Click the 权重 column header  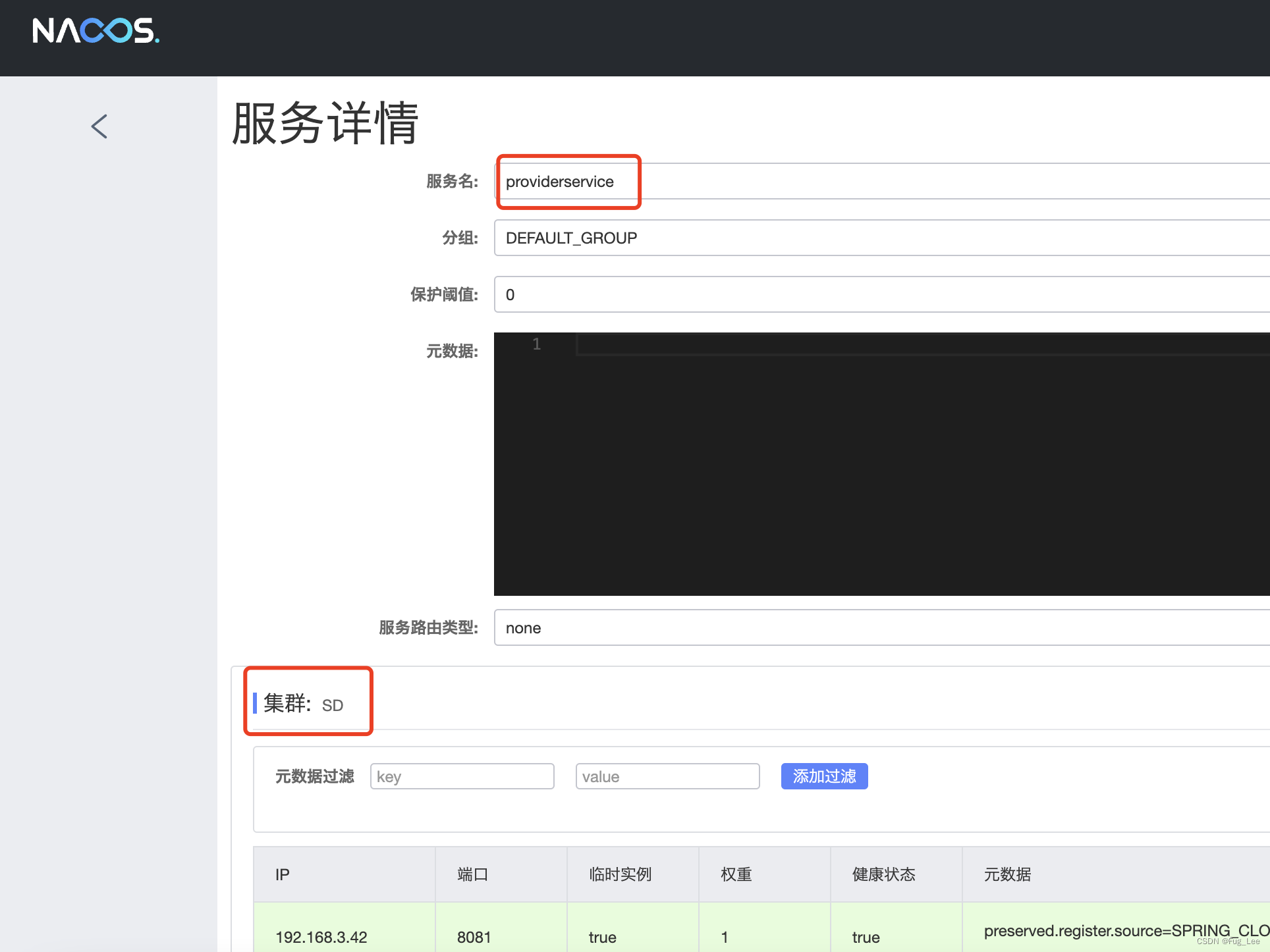(x=765, y=875)
